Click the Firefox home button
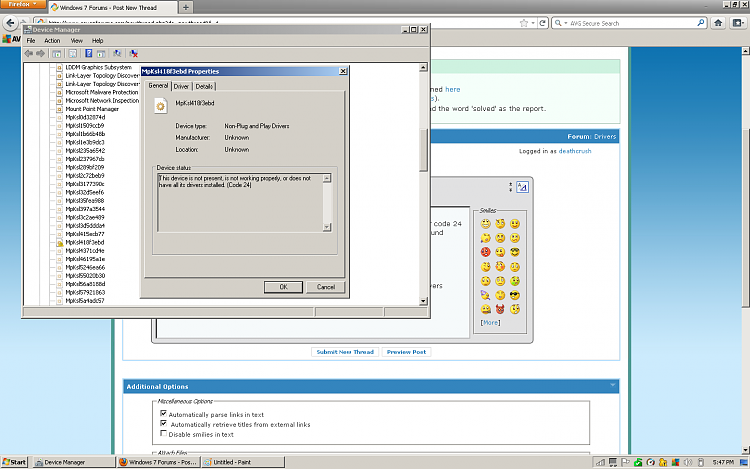750x469 pixels. pos(718,23)
